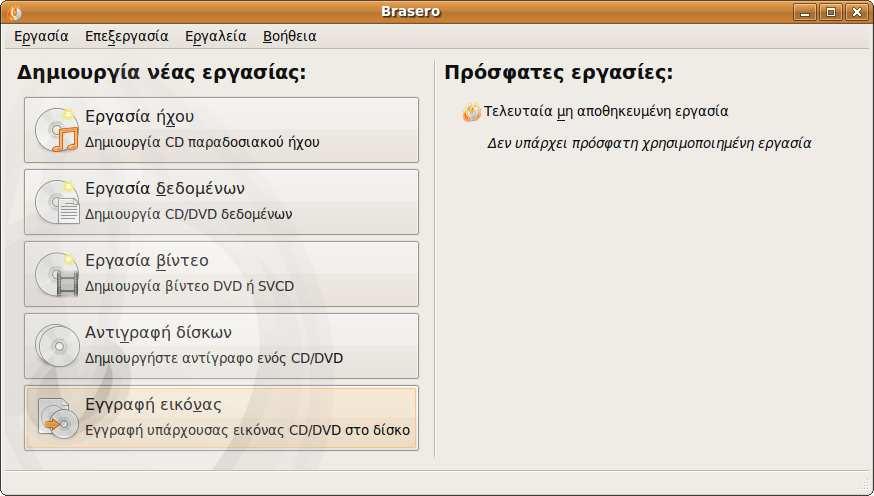Viewport: 874px width, 496px height.
Task: Choose Αντιγραφή δίσκων to copy a disc
Action: click(221, 346)
